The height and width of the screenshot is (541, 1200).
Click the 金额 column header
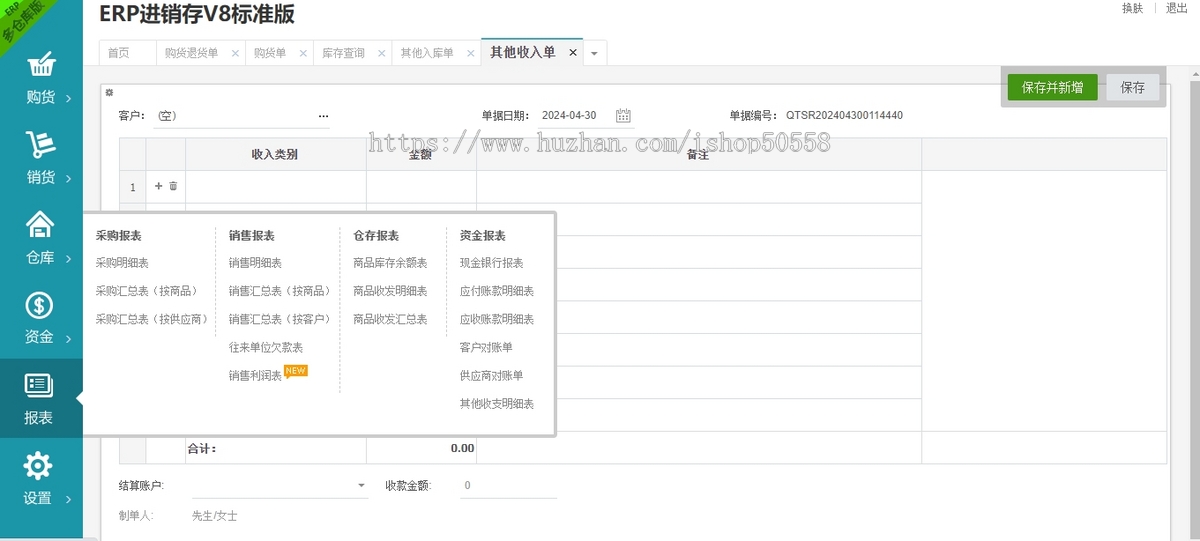coord(421,154)
